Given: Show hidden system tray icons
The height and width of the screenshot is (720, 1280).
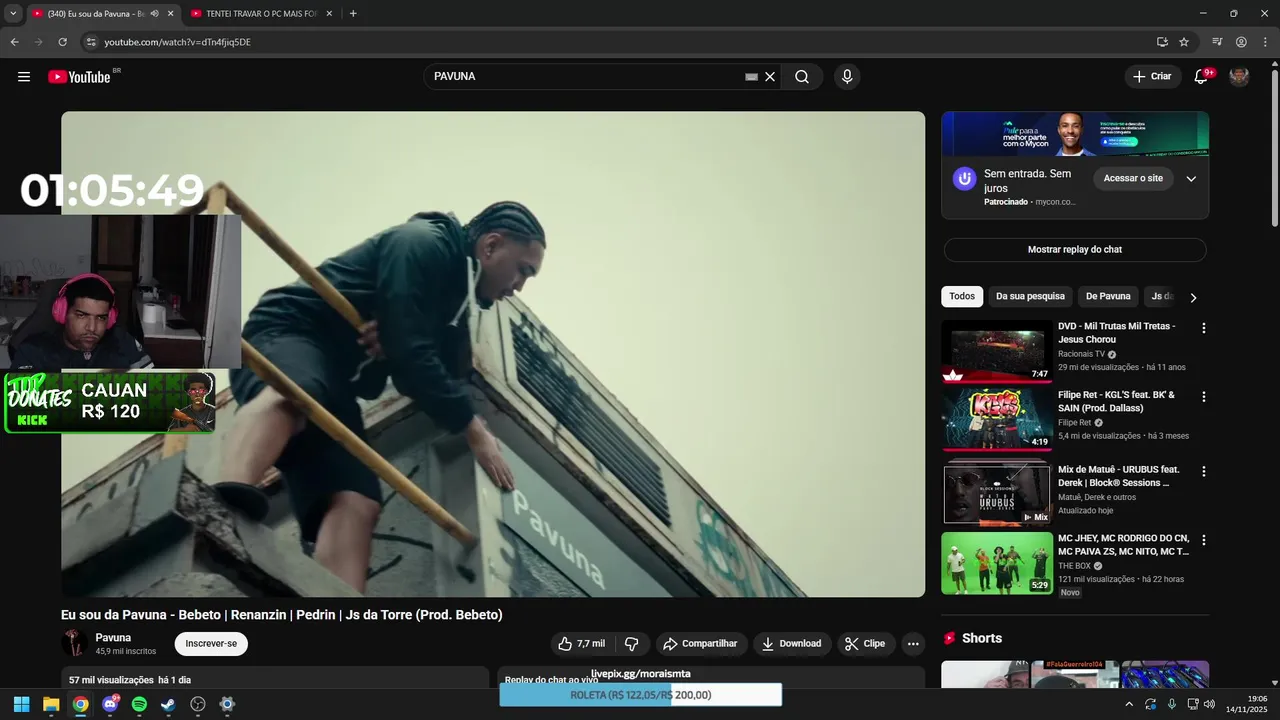Looking at the screenshot, I should pos(1129,704).
